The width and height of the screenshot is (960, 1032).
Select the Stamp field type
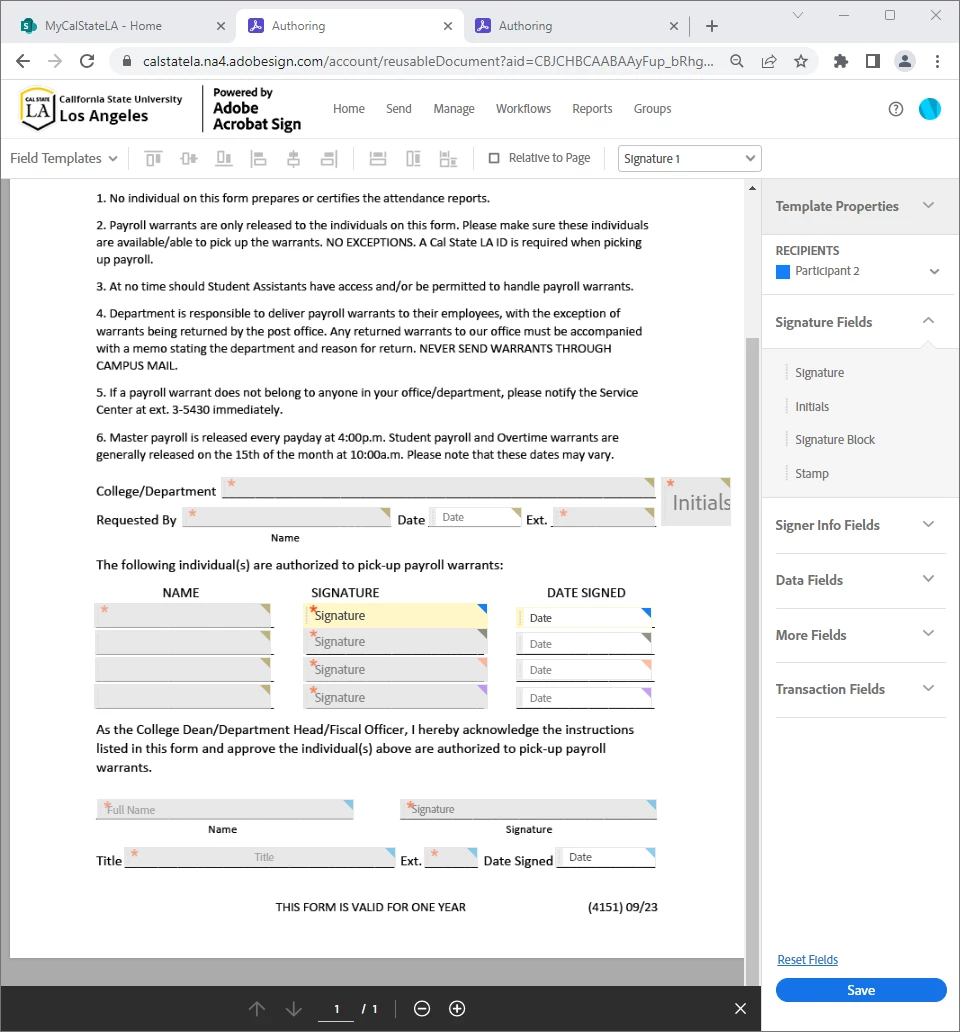pos(812,474)
